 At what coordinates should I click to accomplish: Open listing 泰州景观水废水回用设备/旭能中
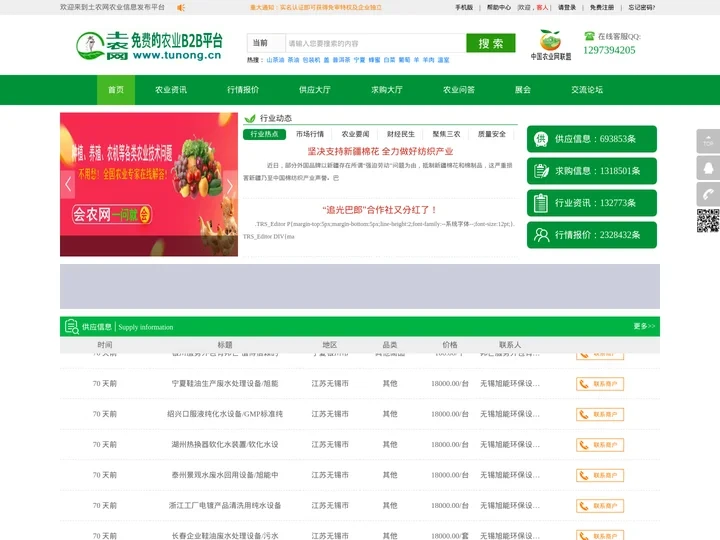click(225, 475)
